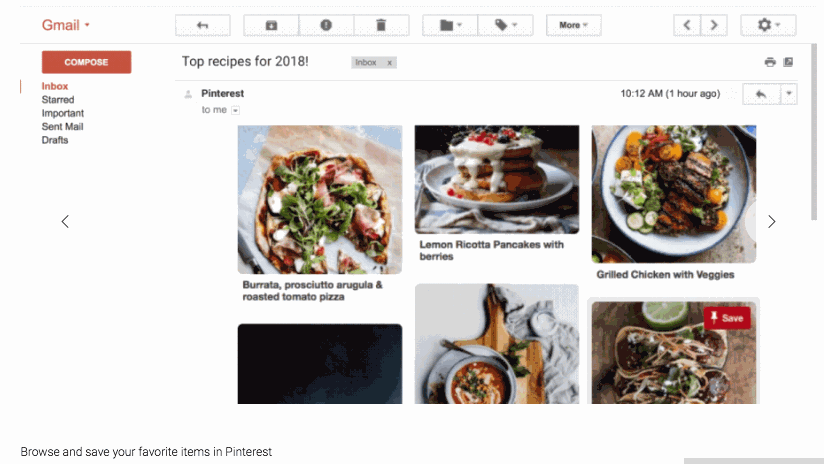Screen dimensions: 824x464
Task: Remove the Inbox label with x
Action: point(389,62)
